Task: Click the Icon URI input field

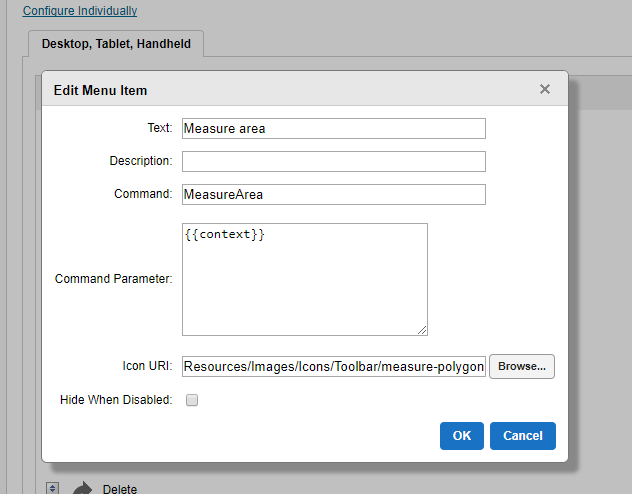Action: point(334,366)
